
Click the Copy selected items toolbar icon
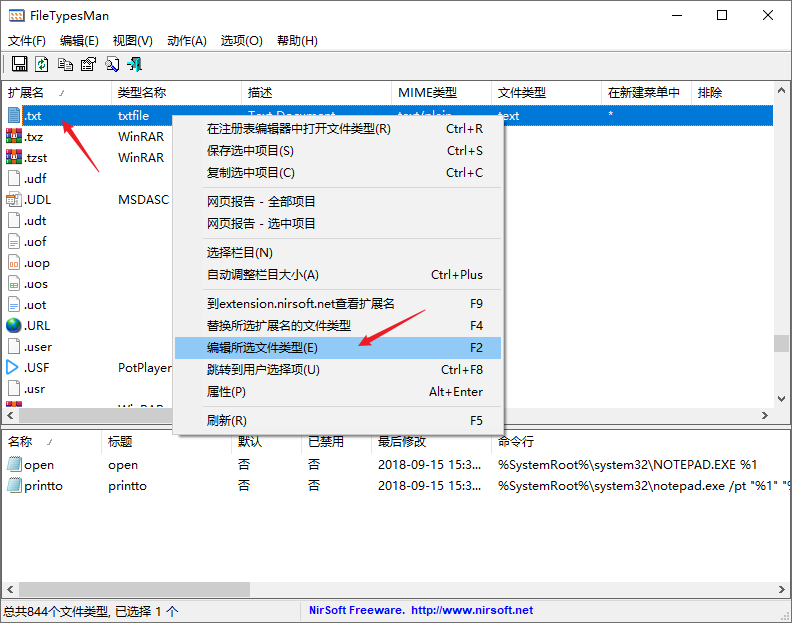[x=65, y=65]
